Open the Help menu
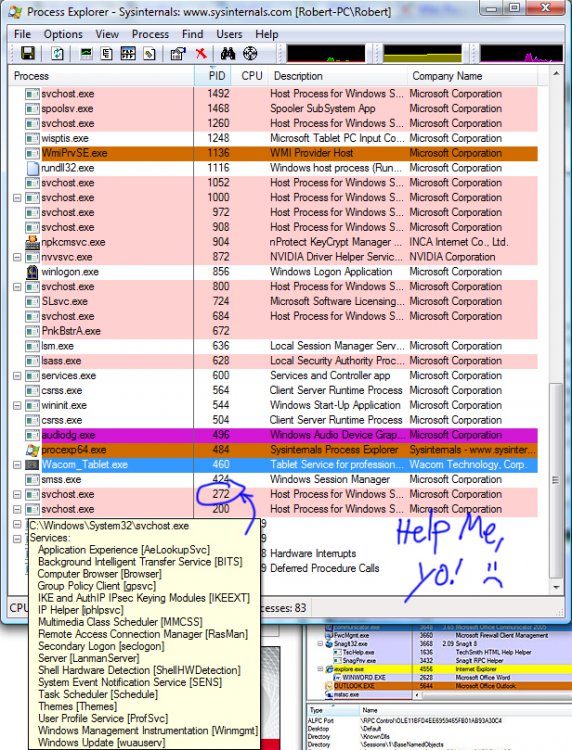Image resolution: width=572 pixels, height=750 pixels. (x=266, y=34)
